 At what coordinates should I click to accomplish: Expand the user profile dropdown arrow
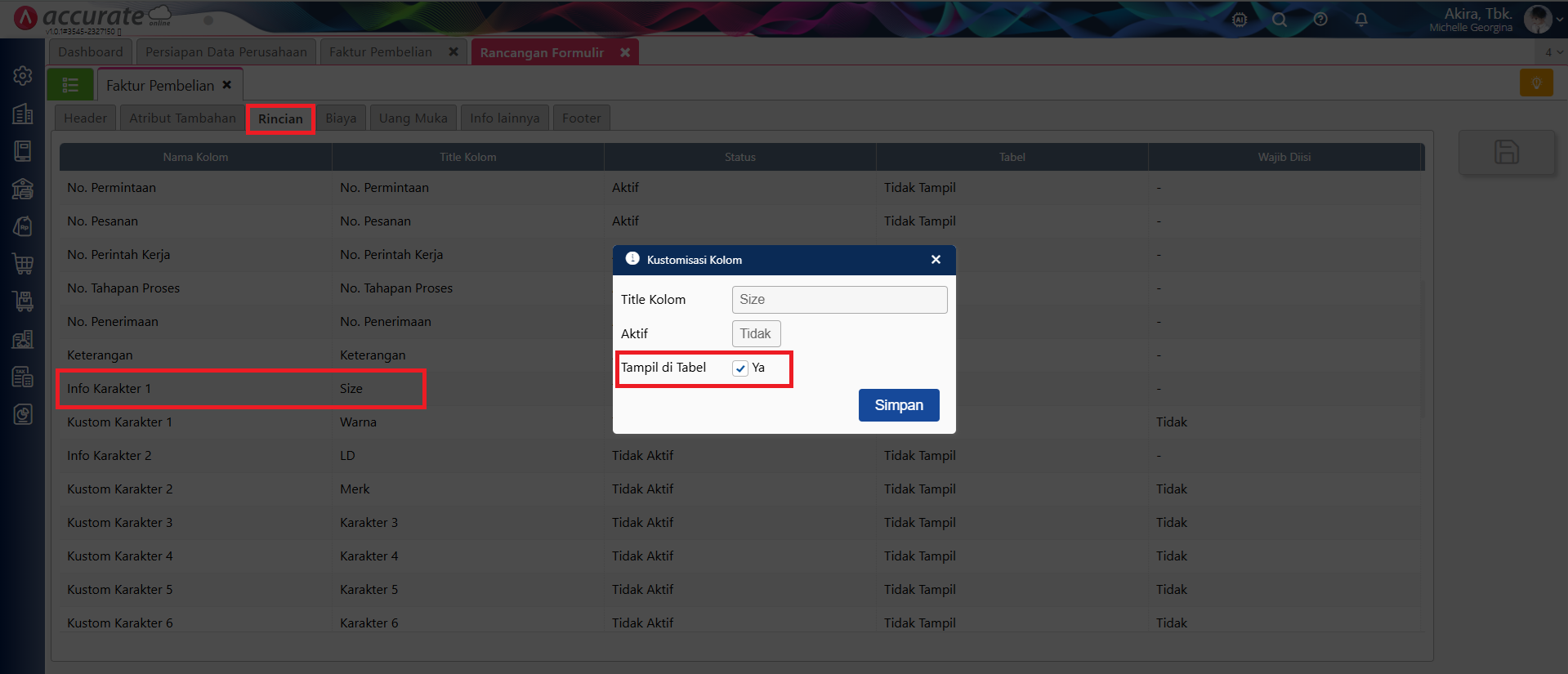tap(1559, 20)
